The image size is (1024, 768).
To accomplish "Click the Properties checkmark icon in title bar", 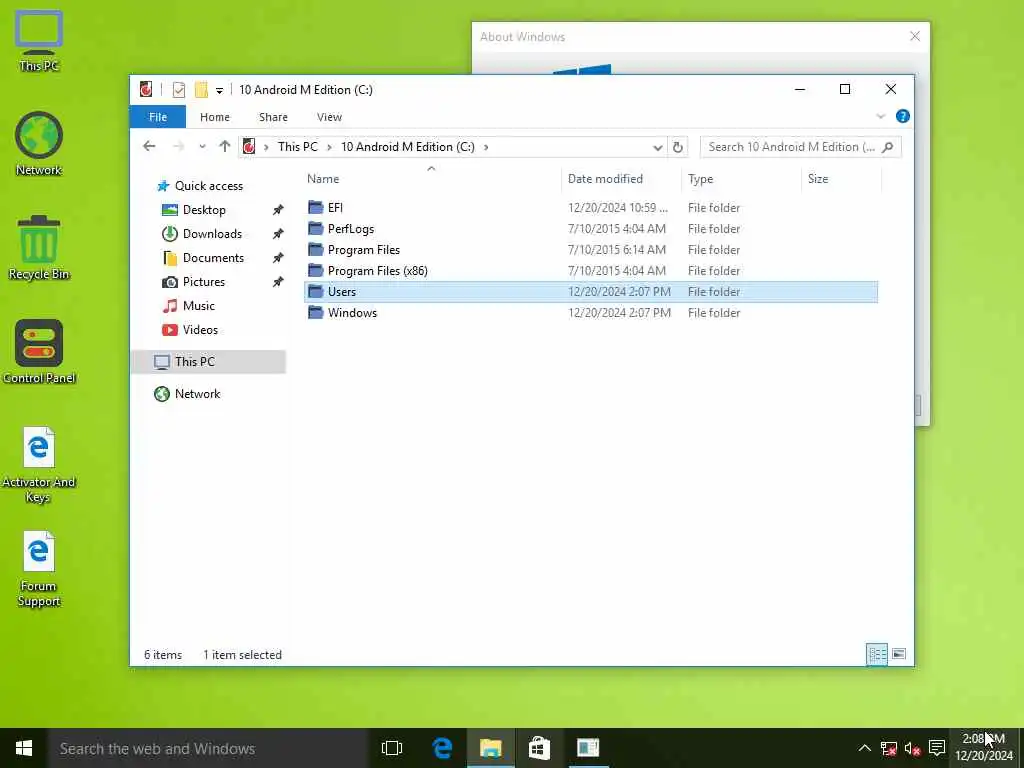I will click(178, 89).
